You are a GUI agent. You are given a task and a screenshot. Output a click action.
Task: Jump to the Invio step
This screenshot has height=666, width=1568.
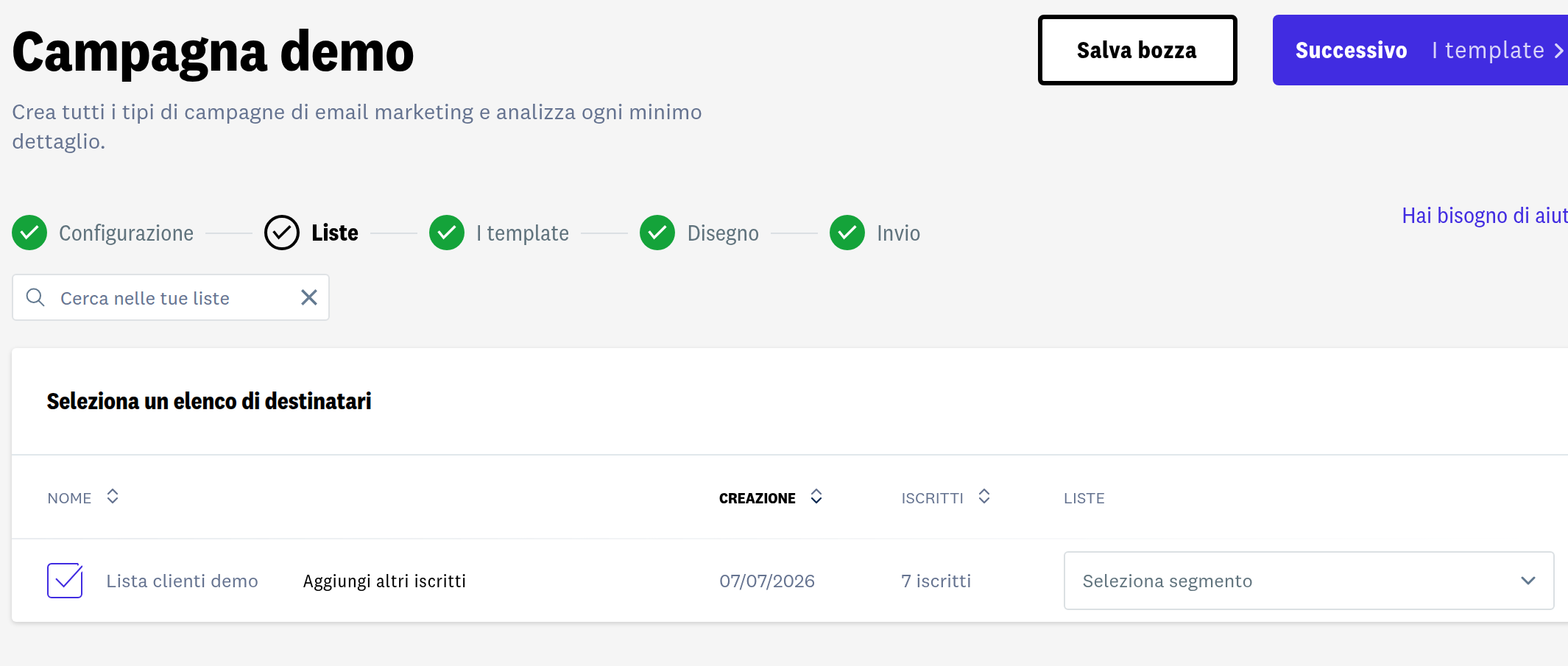coord(898,233)
